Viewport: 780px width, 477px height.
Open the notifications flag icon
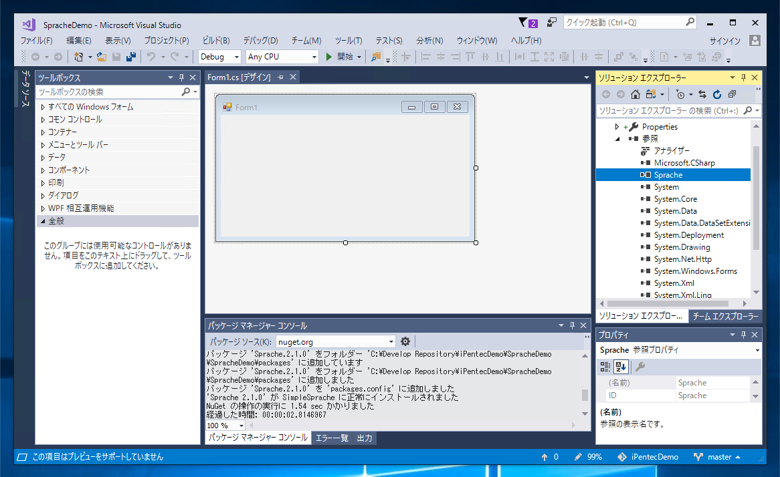point(527,22)
